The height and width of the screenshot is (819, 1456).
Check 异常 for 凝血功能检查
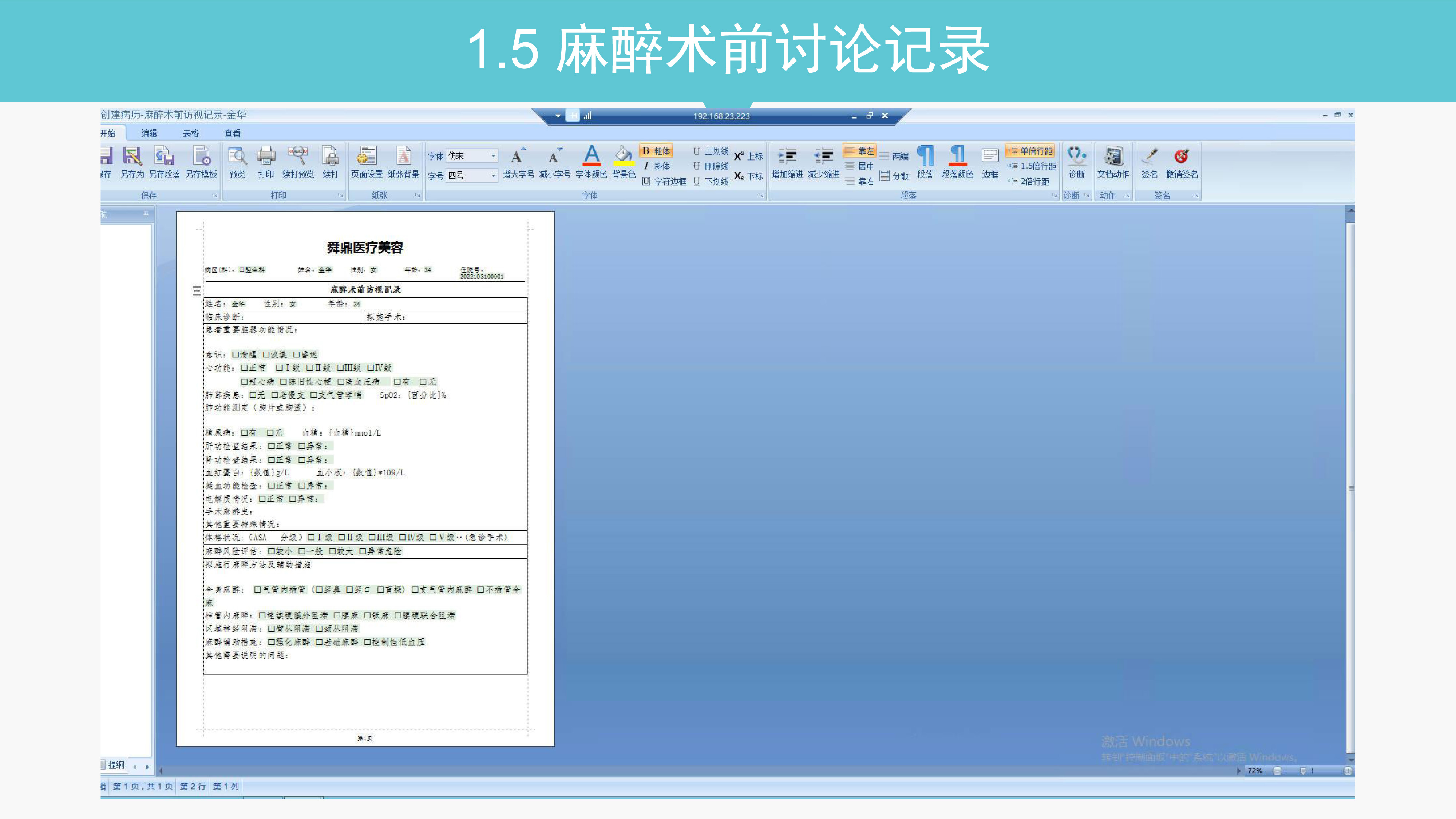coord(302,486)
